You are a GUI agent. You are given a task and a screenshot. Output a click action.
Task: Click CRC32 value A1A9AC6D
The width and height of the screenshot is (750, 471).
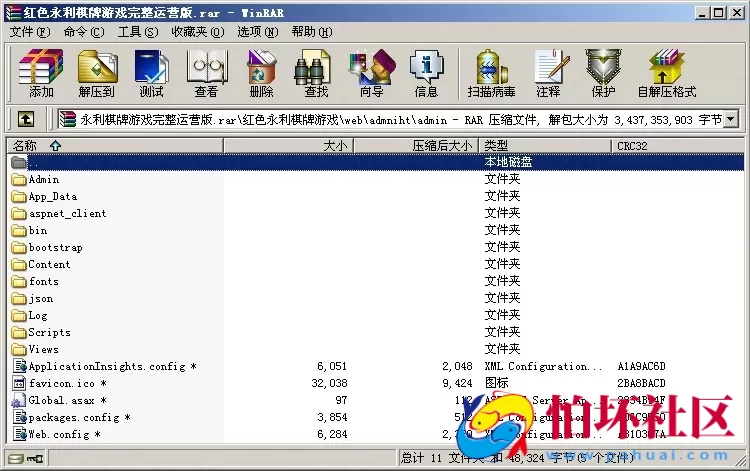(641, 366)
